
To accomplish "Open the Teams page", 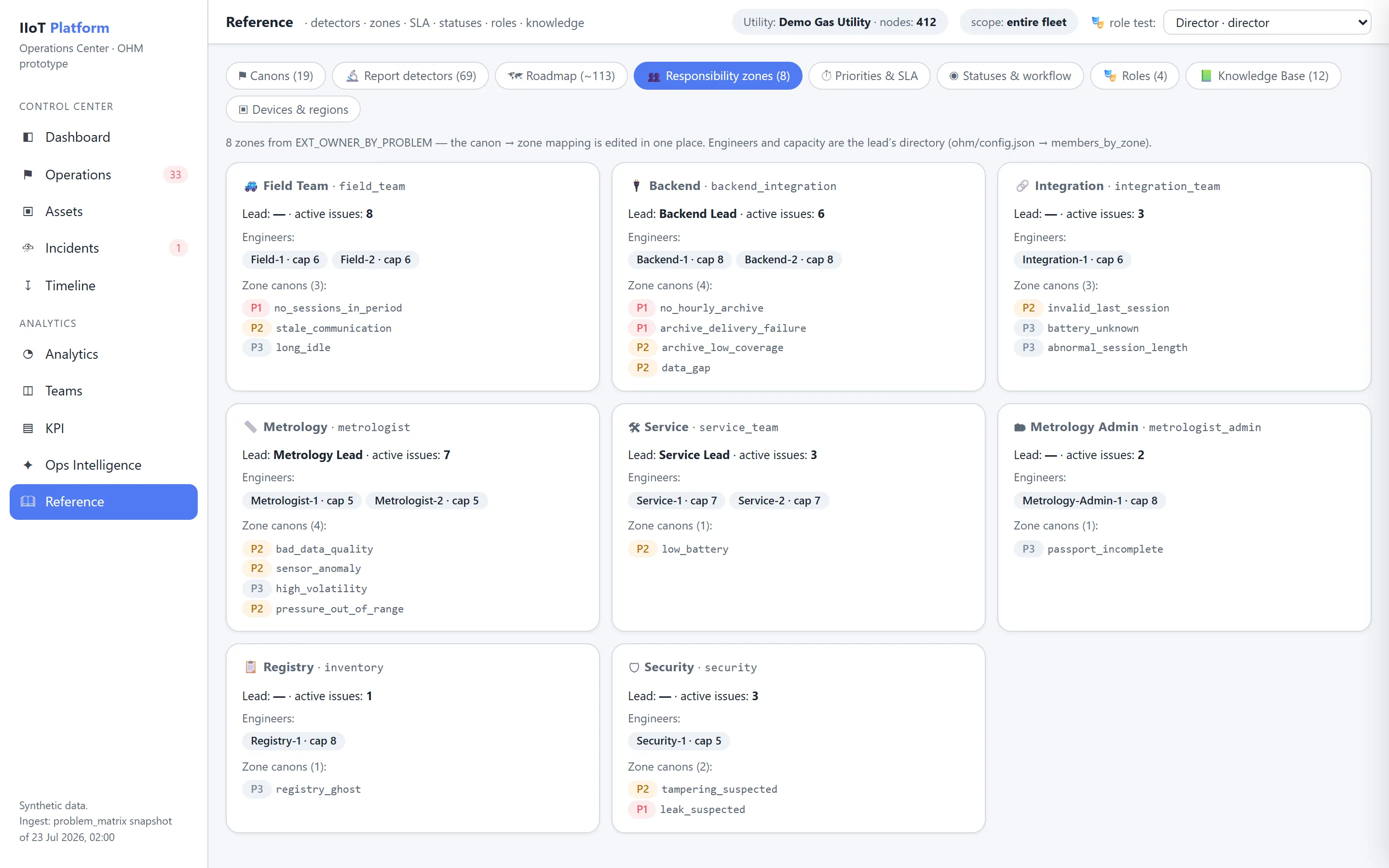I will click(104, 391).
